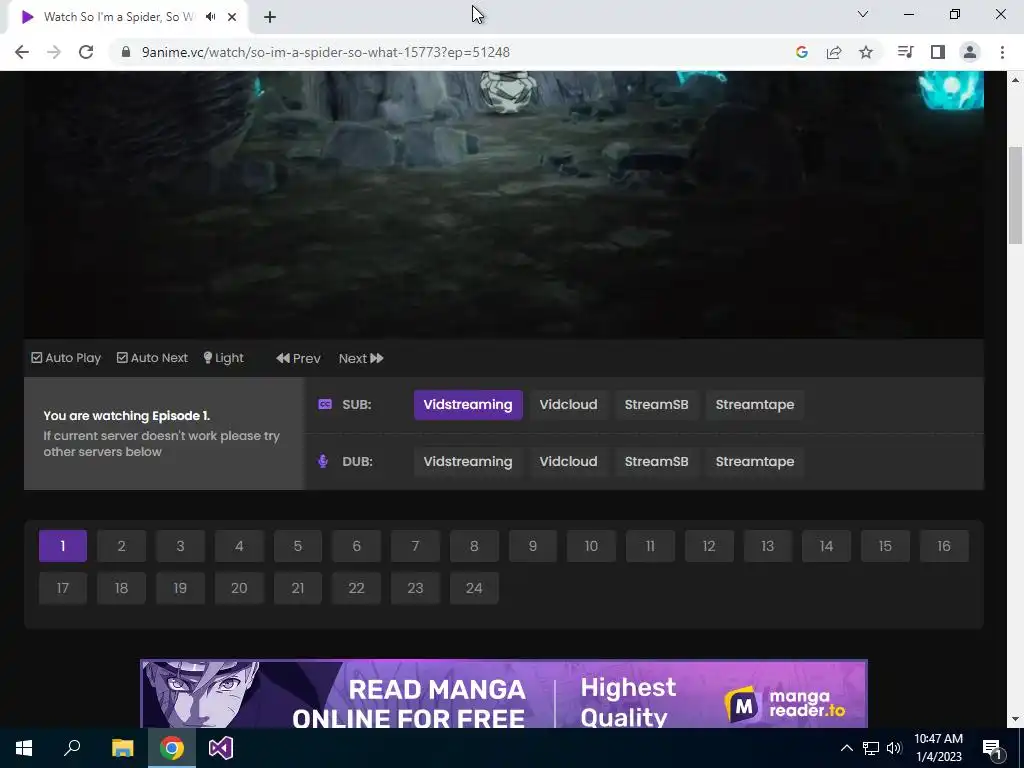The image size is (1024, 768).
Task: Select DUB Vidcloud server
Action: click(x=568, y=461)
